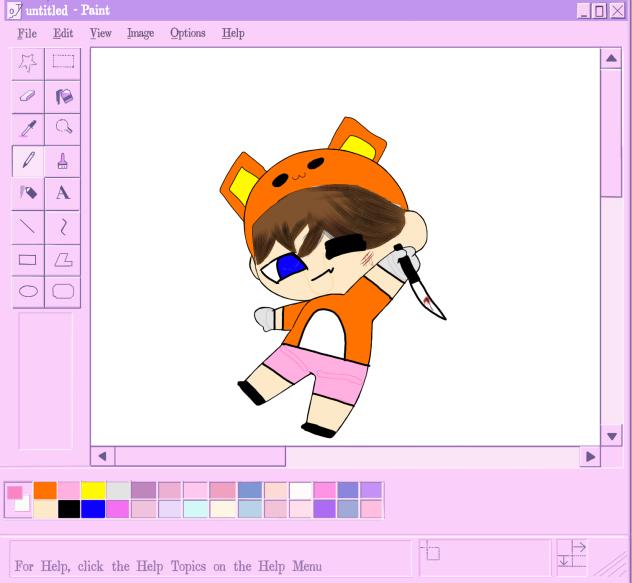
Task: Minimize the Paint window
Action: point(584,11)
